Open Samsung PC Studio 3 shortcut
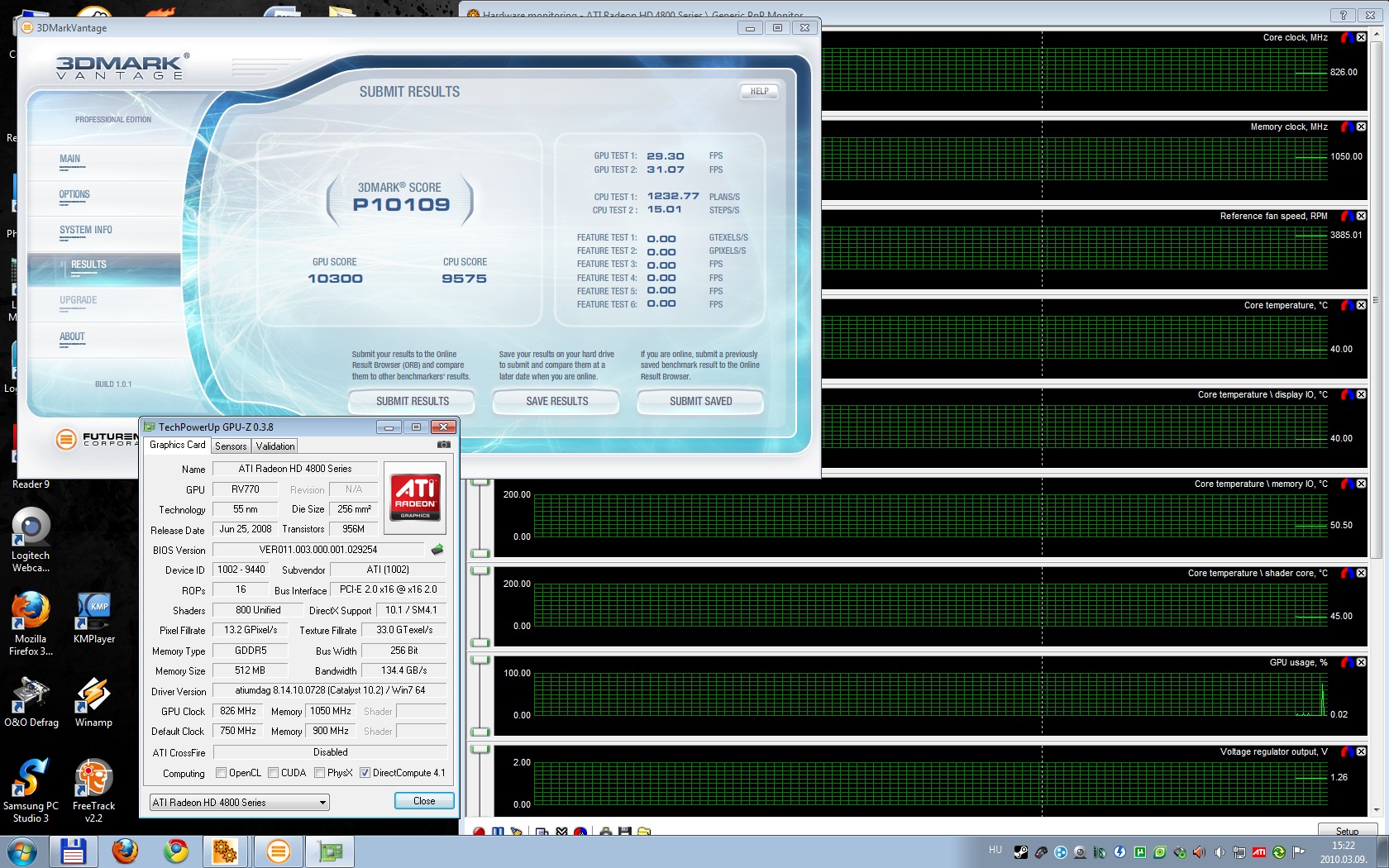This screenshot has height=868, width=1389. point(31,790)
